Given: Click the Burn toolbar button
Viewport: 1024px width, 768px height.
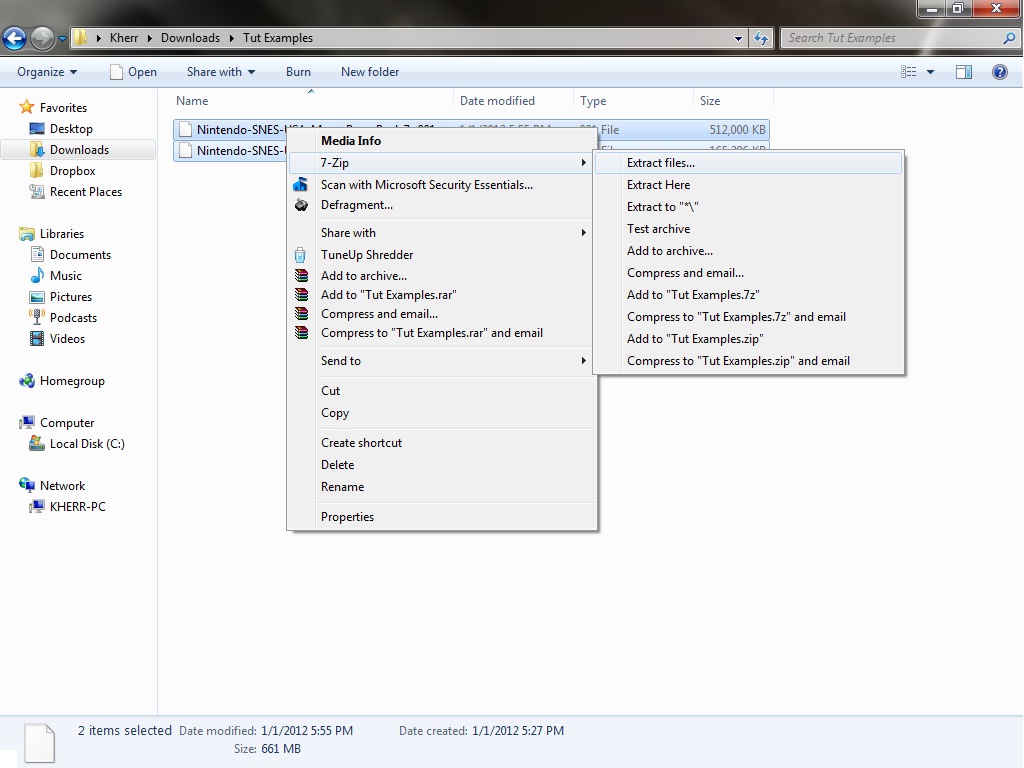Looking at the screenshot, I should click(x=298, y=72).
